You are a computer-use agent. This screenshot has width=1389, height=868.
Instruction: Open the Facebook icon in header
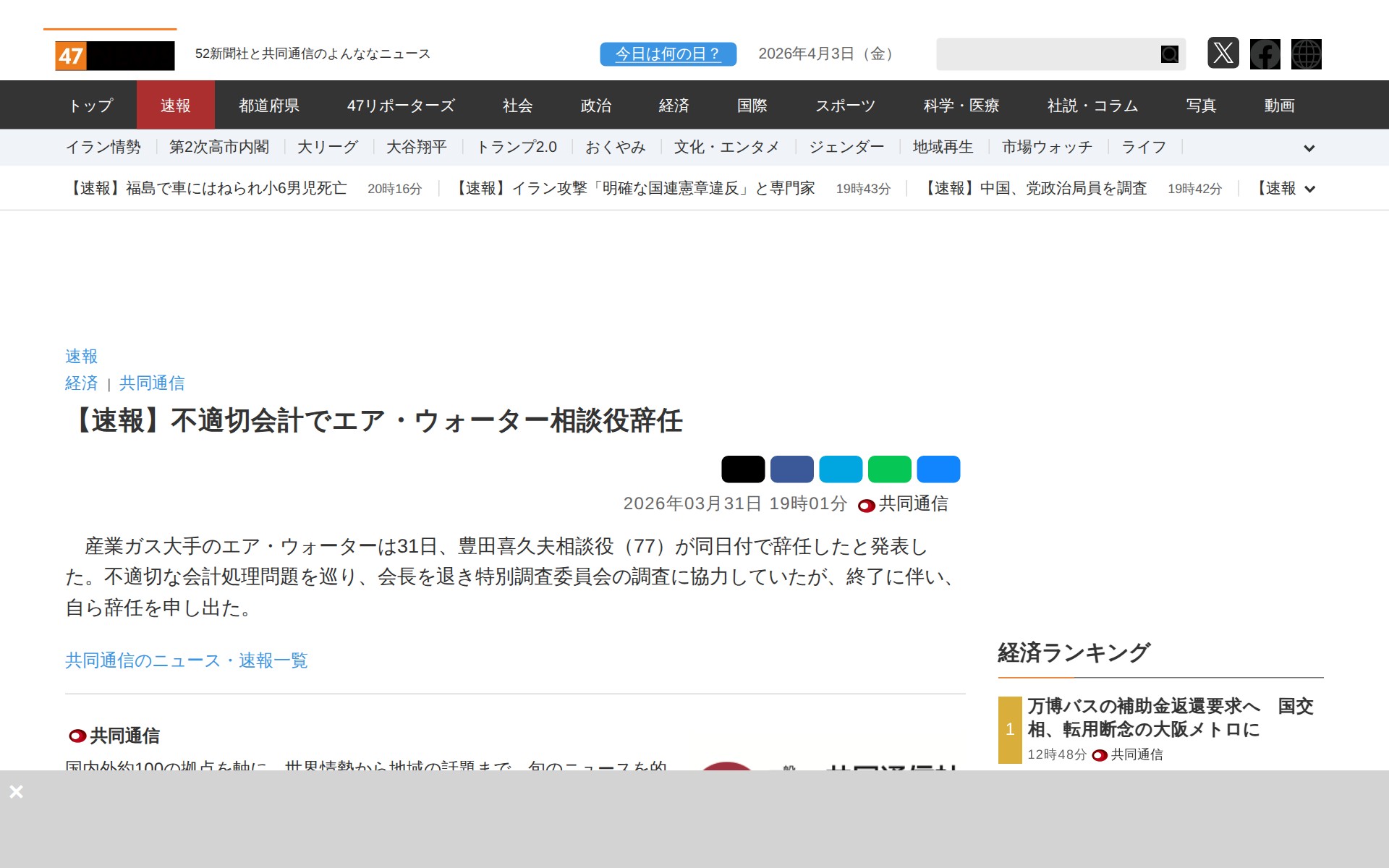(x=1265, y=54)
